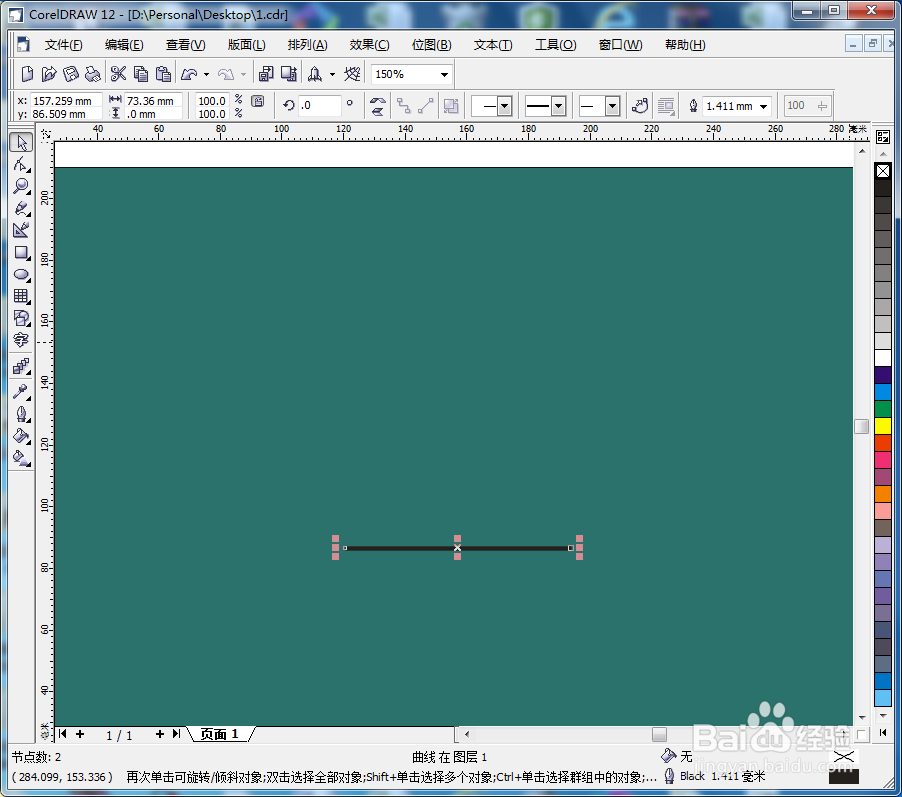Select the Graph Paper tool

coord(21,296)
